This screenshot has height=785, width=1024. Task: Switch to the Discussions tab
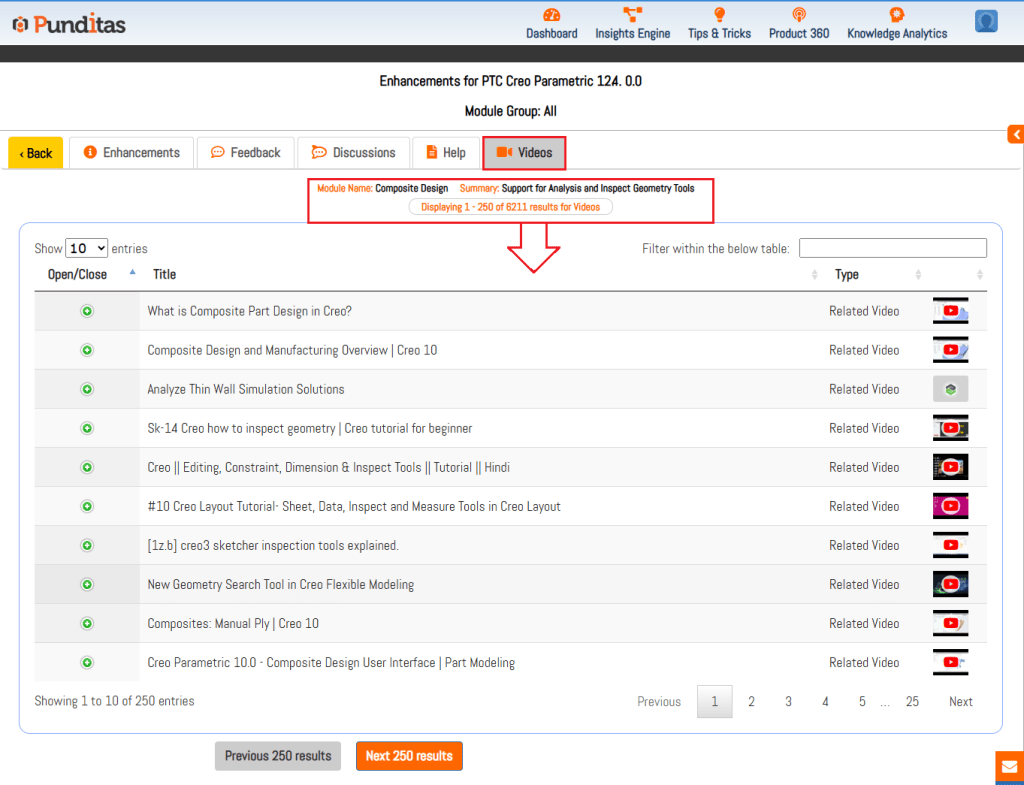[x=353, y=153]
